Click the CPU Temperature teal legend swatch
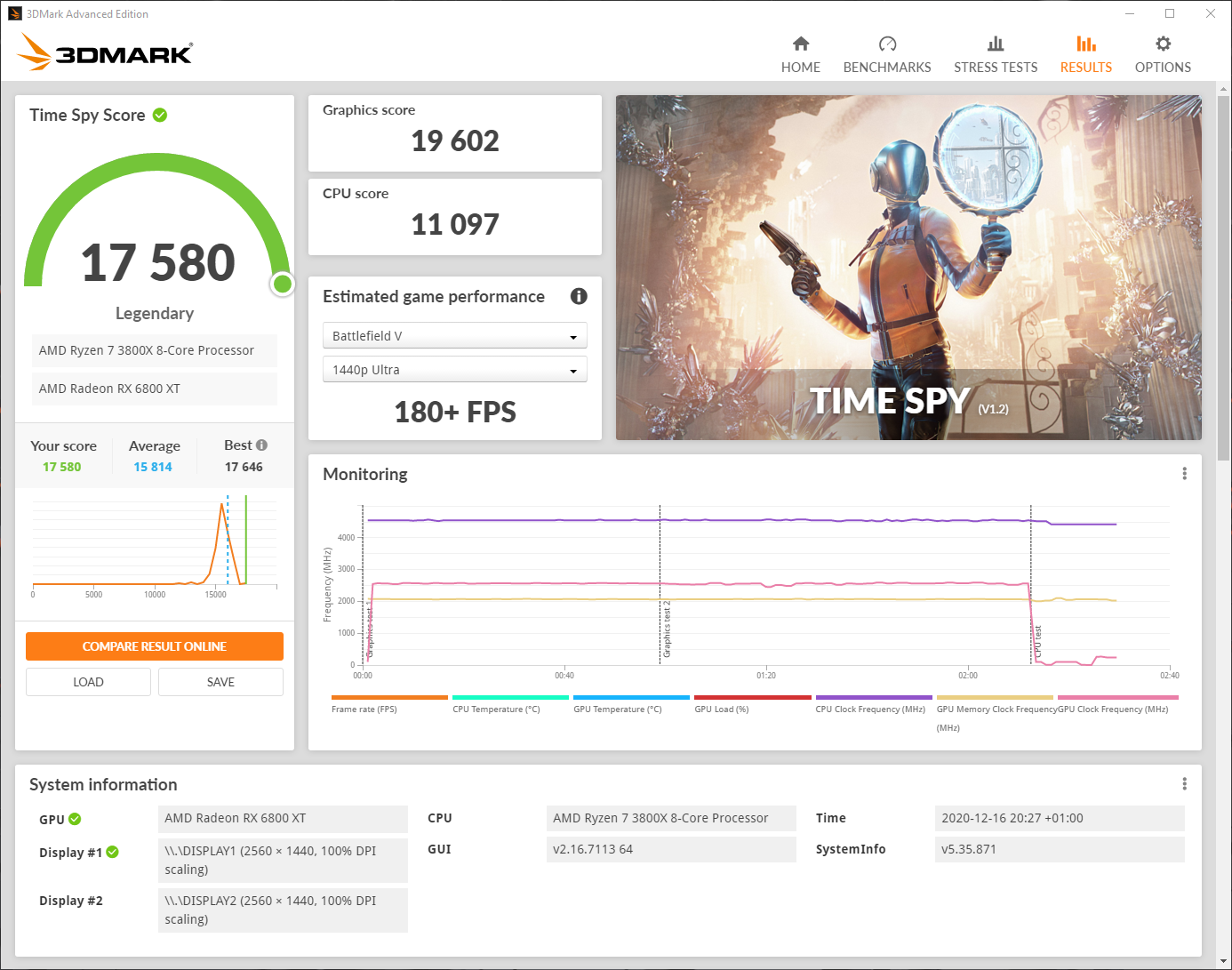The image size is (1232, 970). click(510, 698)
